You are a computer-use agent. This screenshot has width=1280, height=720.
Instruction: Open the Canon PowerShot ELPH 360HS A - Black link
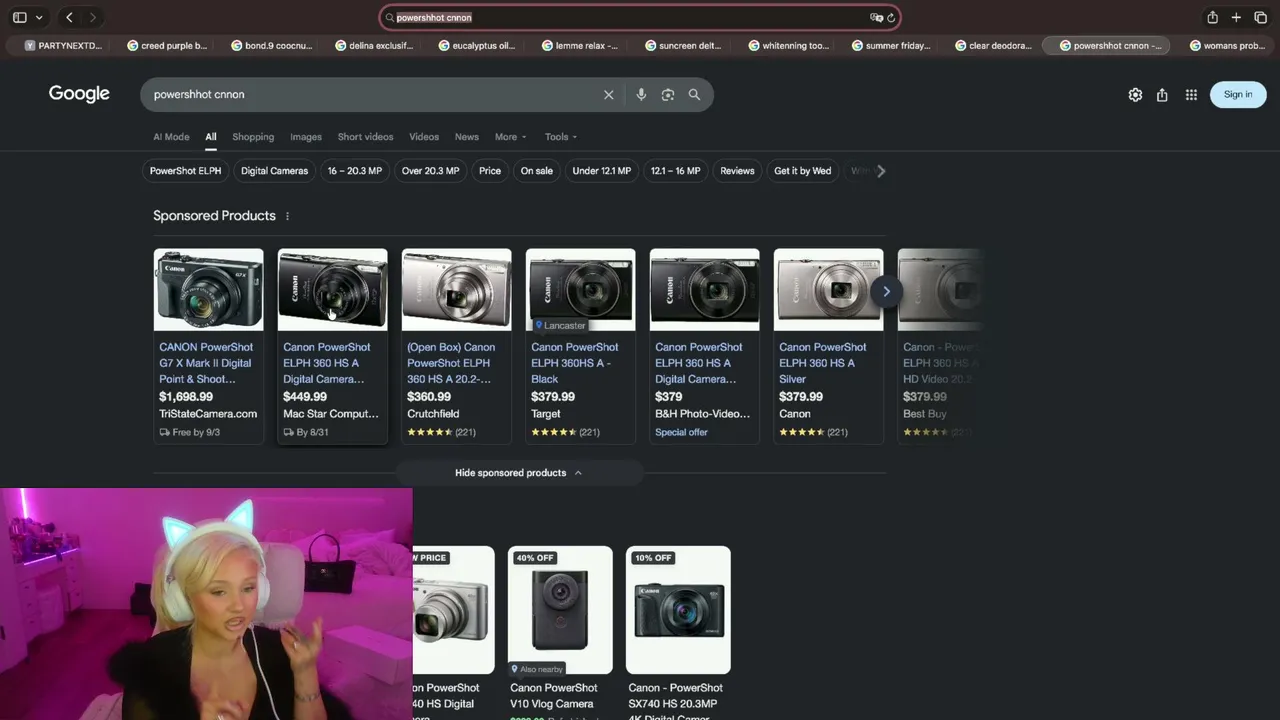pos(575,363)
